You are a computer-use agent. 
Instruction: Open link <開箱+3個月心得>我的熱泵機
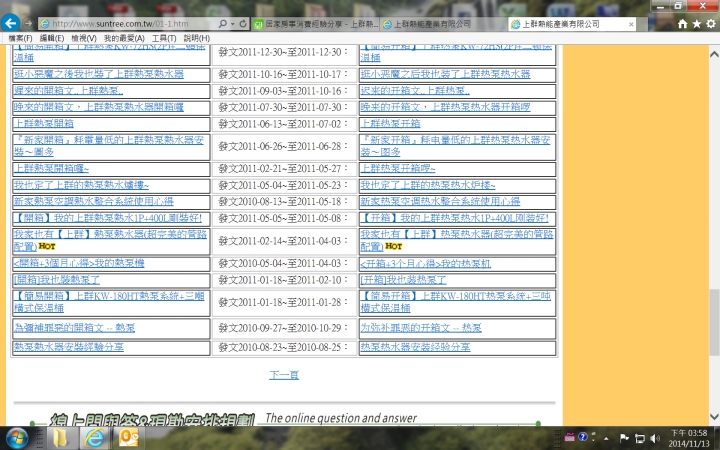[79, 263]
